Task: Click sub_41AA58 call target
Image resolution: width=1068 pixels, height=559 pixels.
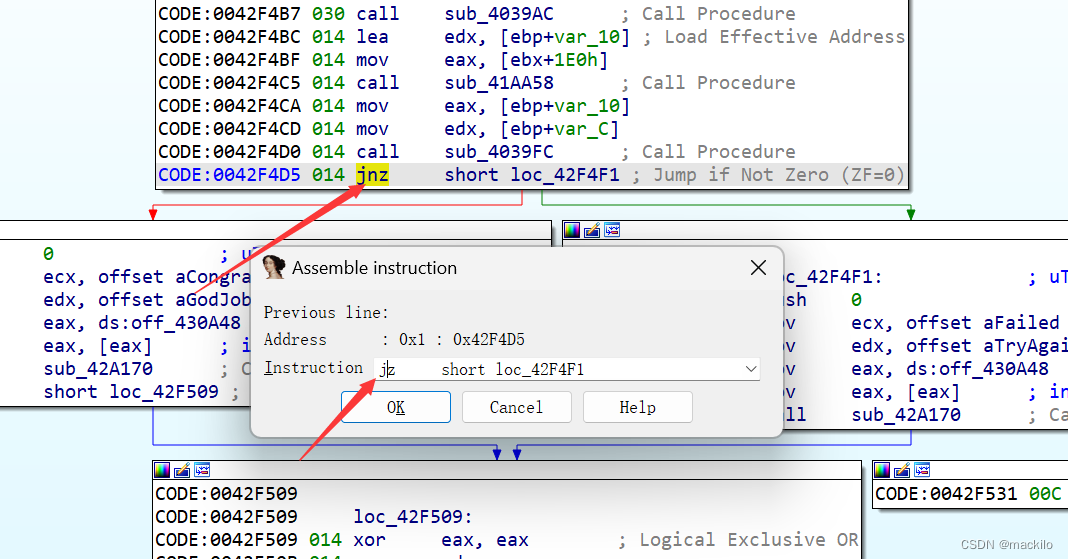Action: pos(499,83)
